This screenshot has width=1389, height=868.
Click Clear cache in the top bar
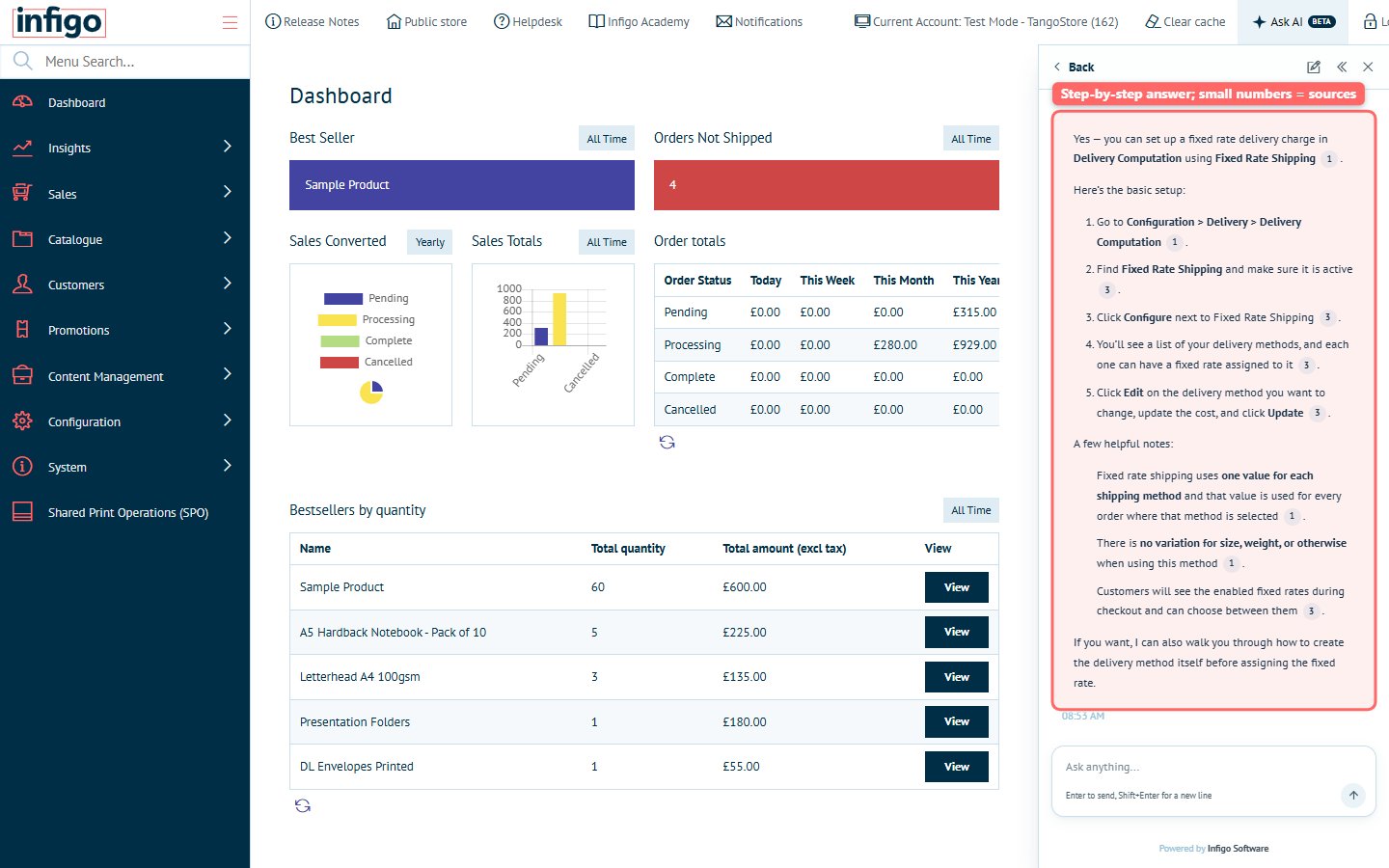point(1185,21)
